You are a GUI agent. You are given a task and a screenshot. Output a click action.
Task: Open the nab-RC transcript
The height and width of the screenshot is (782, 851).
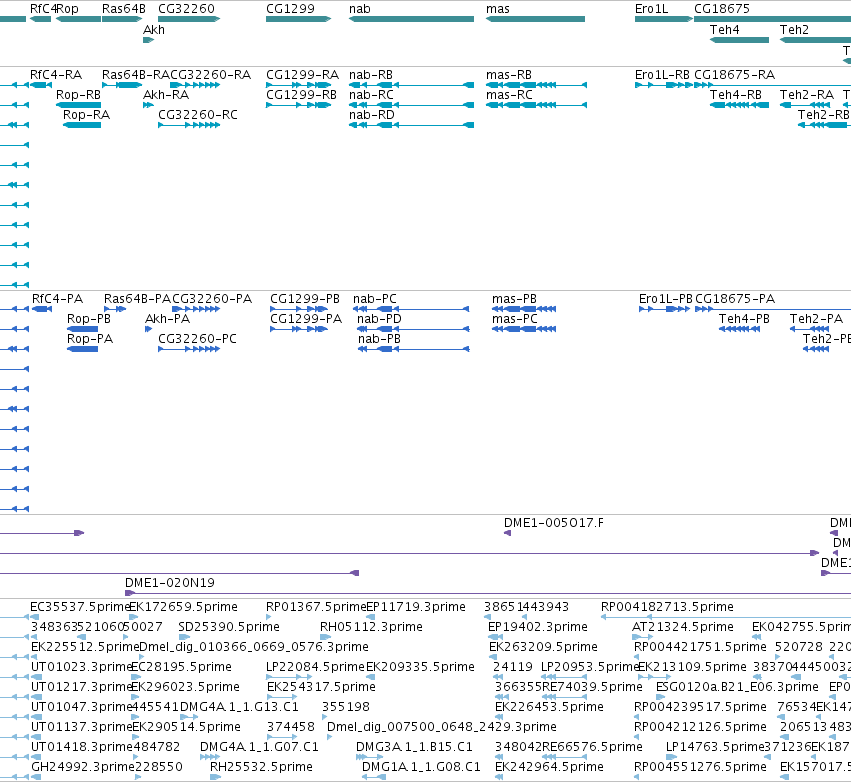[x=411, y=105]
